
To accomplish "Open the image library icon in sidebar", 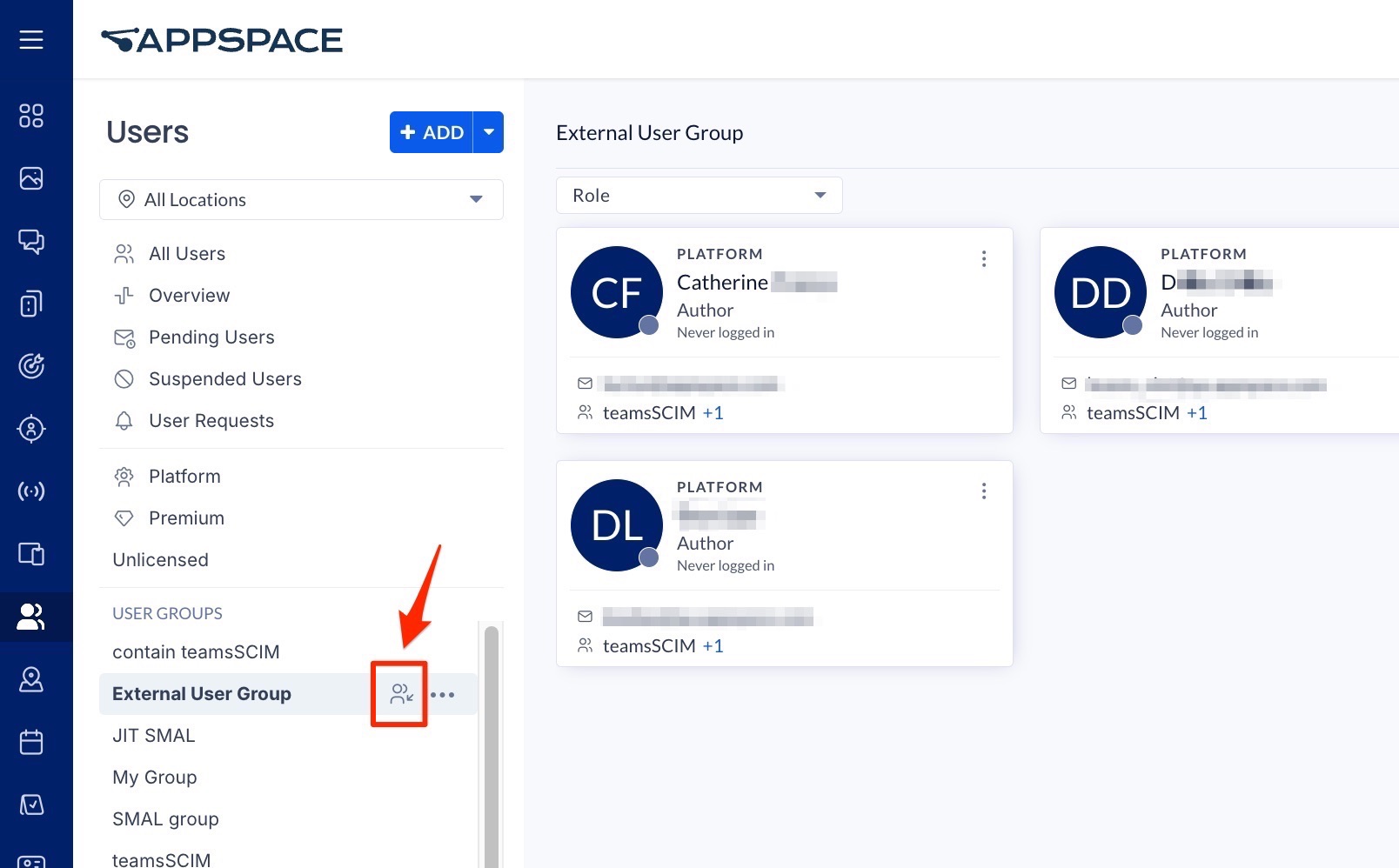I will pyautogui.click(x=31, y=178).
